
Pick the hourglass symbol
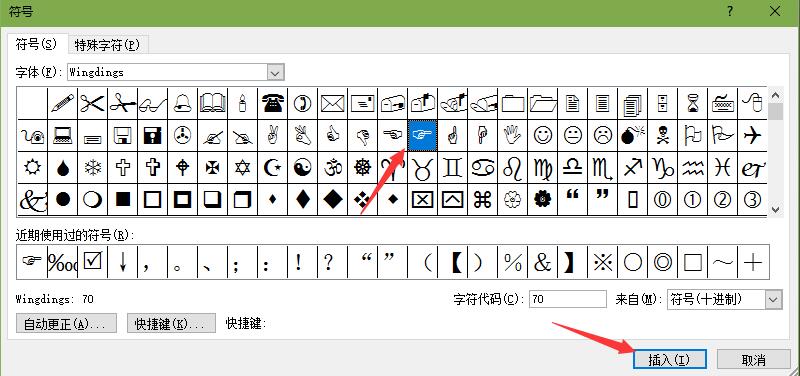[693, 104]
